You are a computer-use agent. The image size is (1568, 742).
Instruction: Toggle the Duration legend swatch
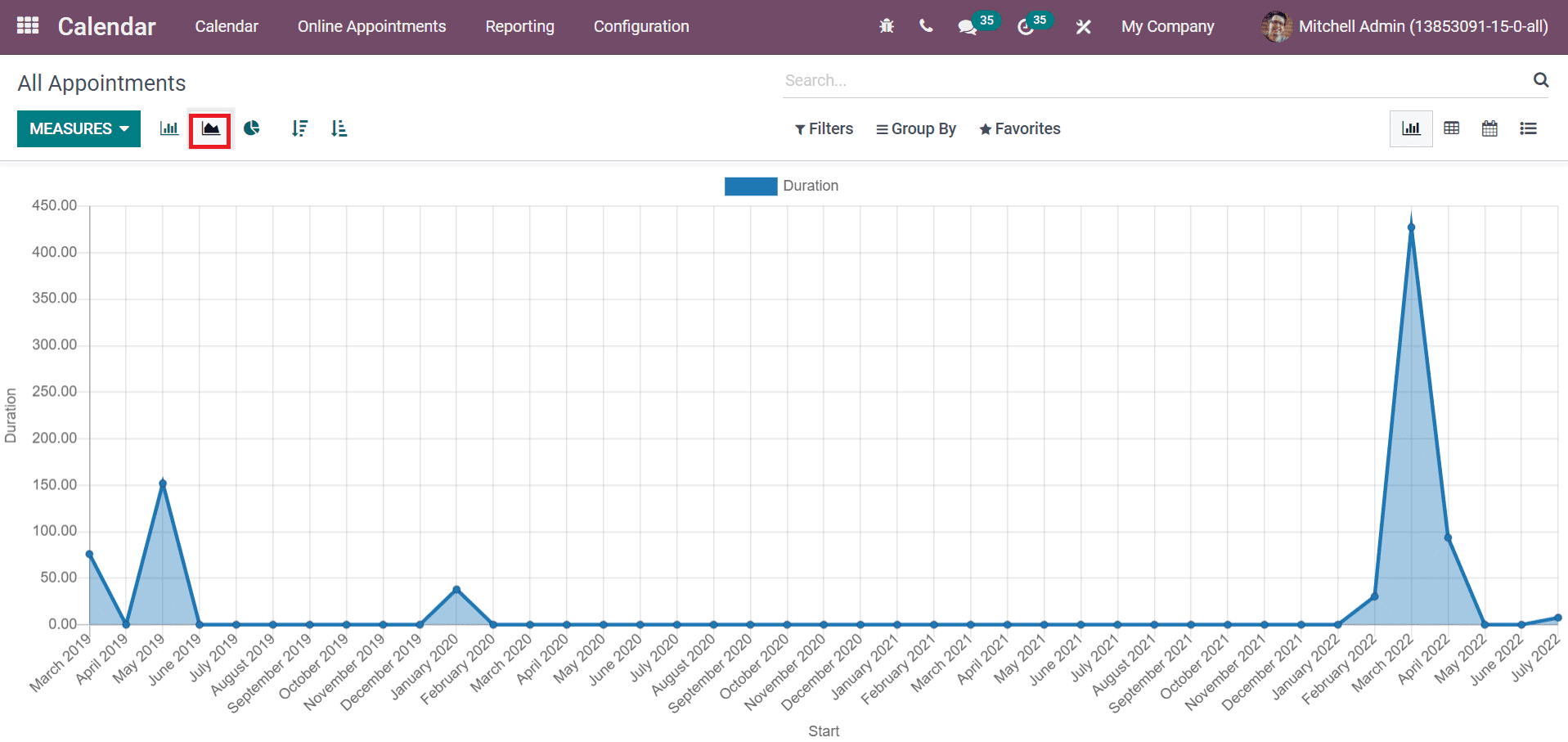(751, 187)
